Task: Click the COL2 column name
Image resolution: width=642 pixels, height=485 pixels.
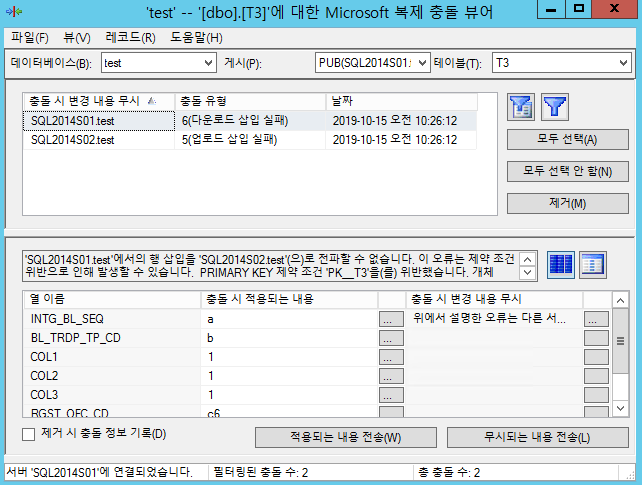Action: pyautogui.click(x=44, y=376)
